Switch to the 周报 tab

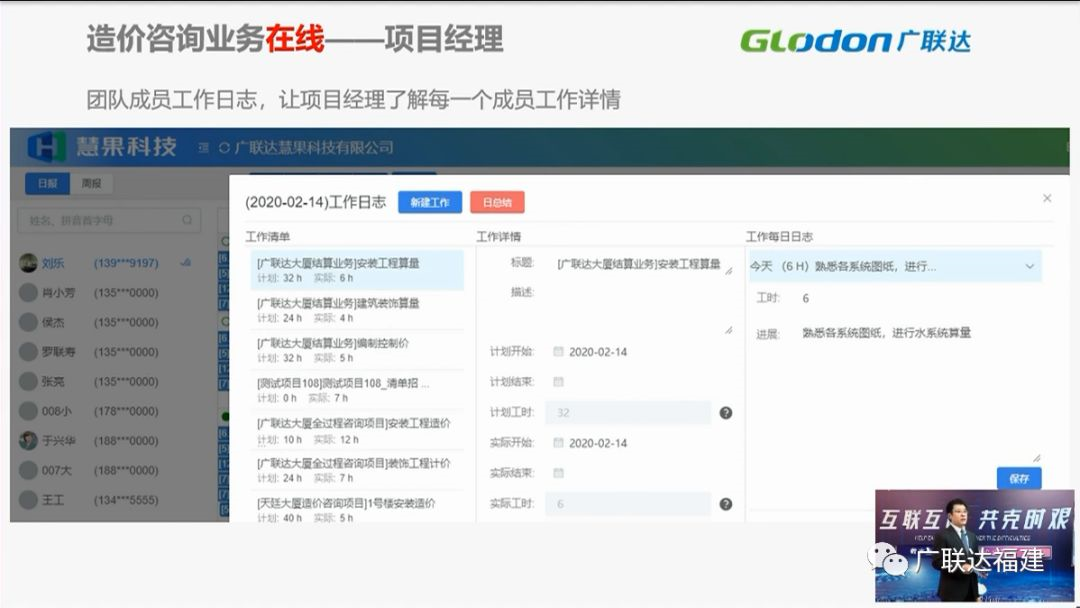tap(91, 183)
